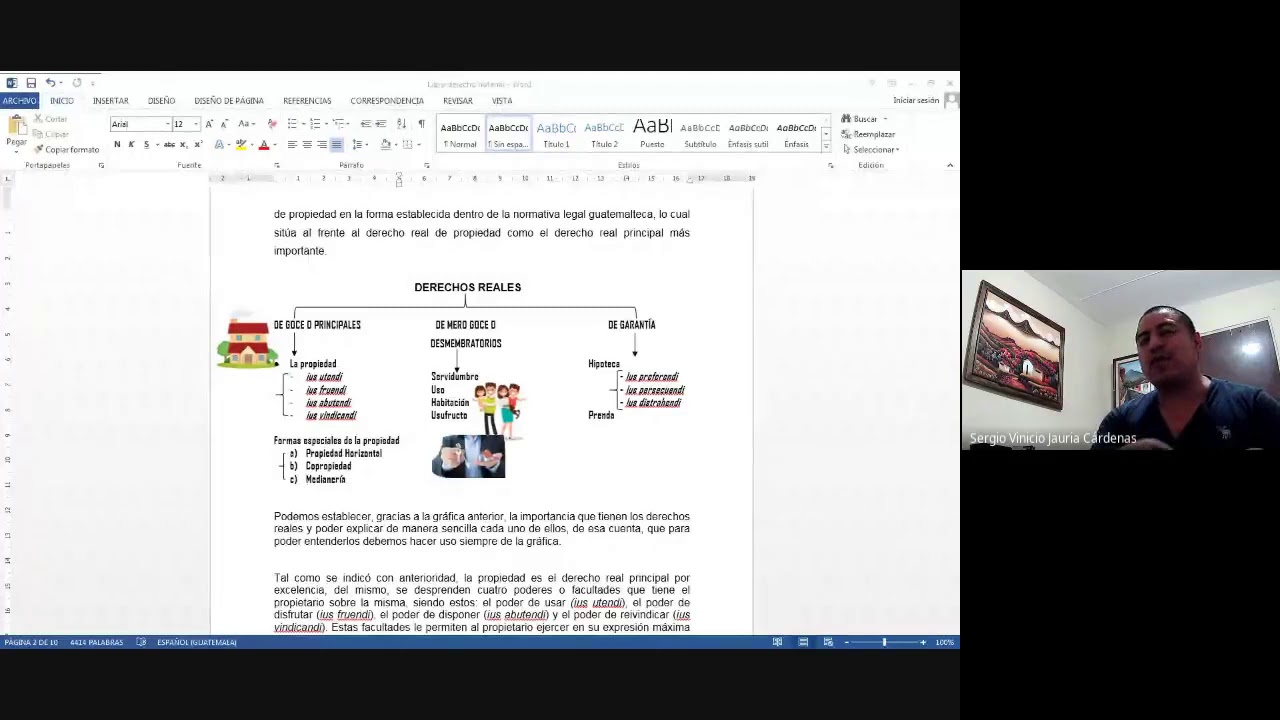This screenshot has height=720, width=1280.
Task: Switch to the DISEÑO tab
Action: tap(161, 101)
